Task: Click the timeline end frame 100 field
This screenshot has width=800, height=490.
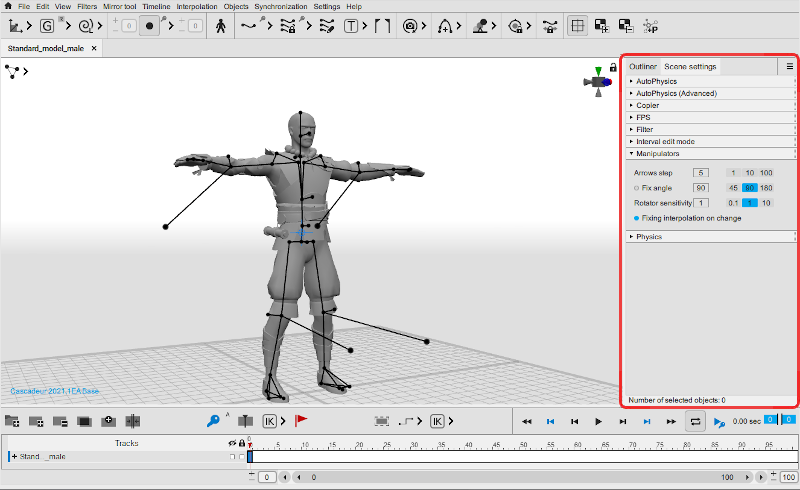Action: point(789,477)
